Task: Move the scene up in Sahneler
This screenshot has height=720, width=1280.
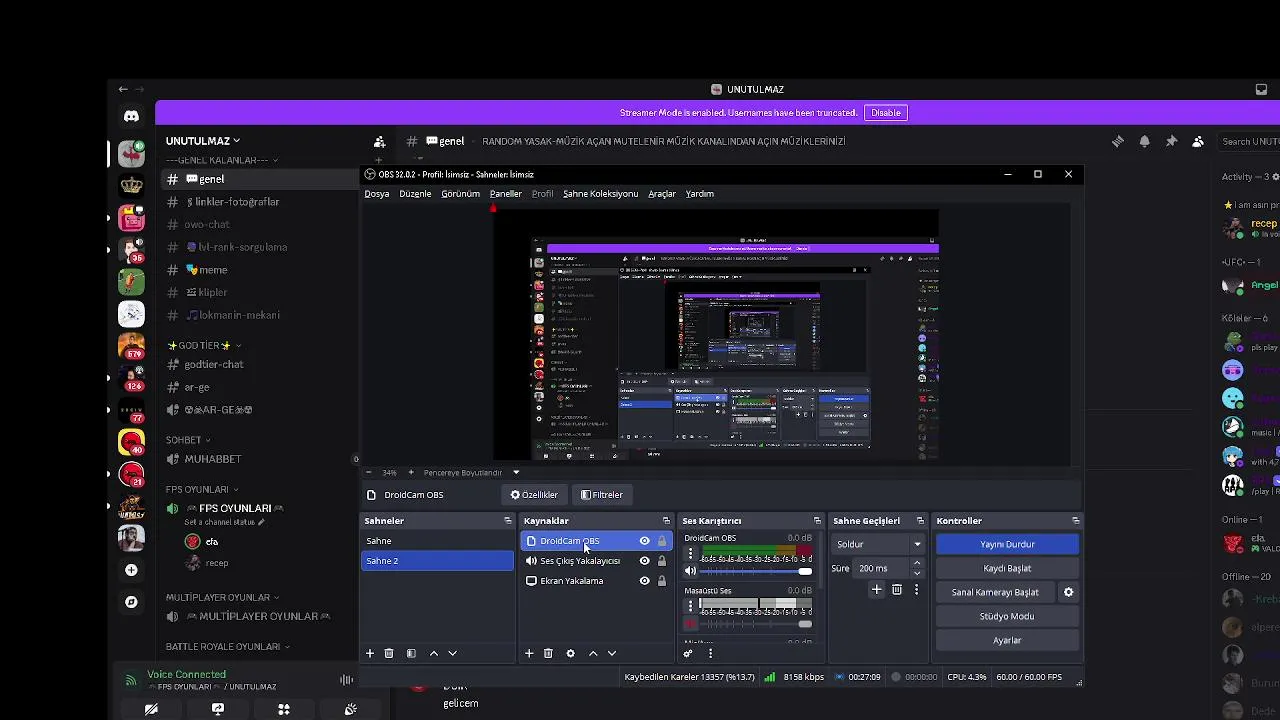Action: click(x=433, y=653)
